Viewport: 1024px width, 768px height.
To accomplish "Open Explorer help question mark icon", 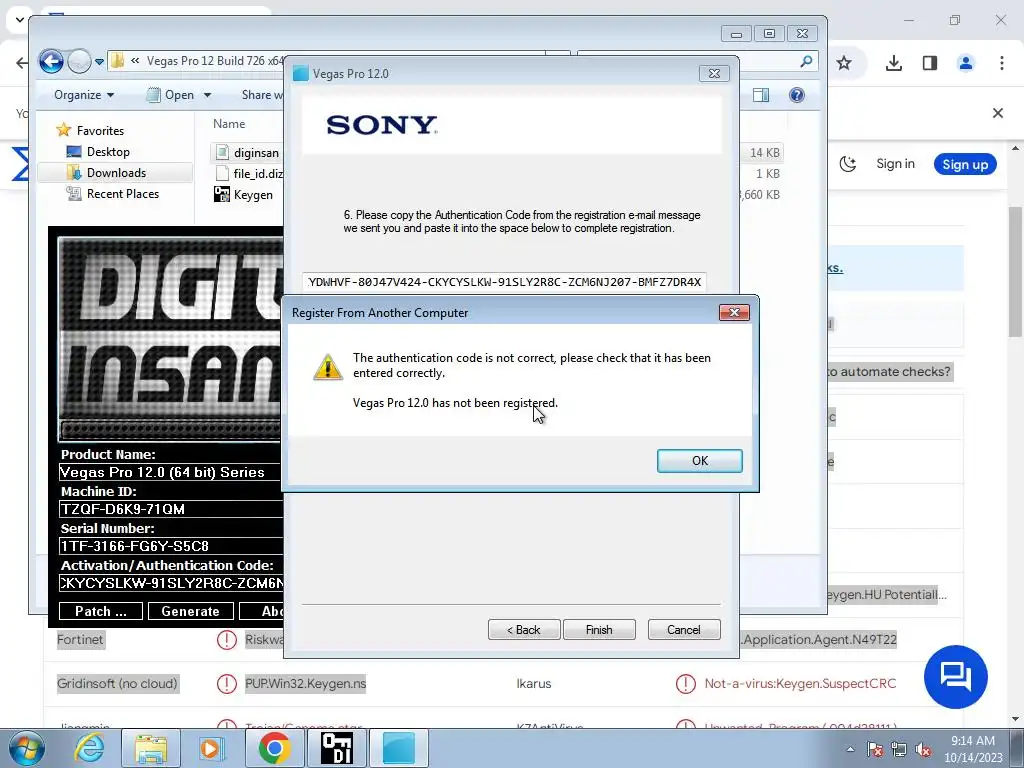I will 797,95.
